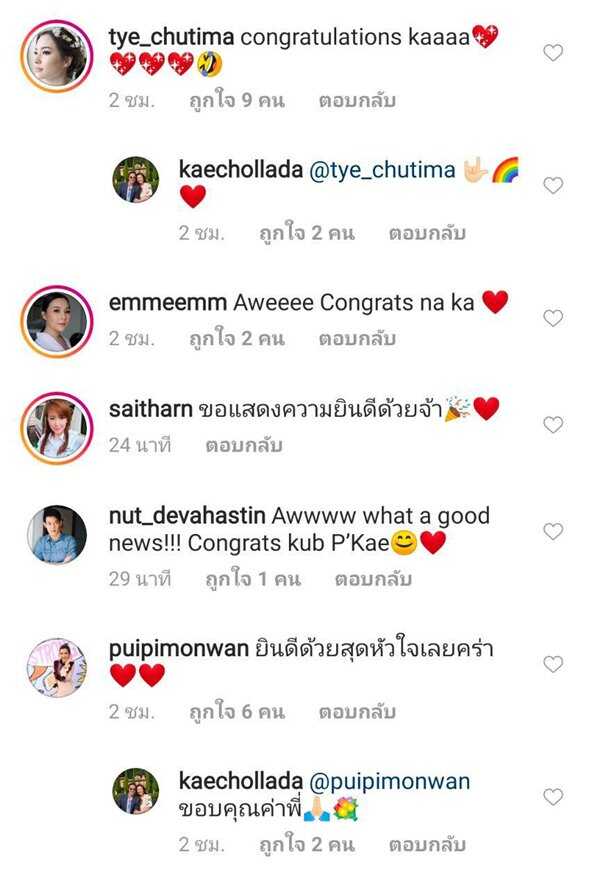Tap heart on kaechollada's reply to tye_chutima
The height and width of the screenshot is (888, 600).
click(553, 185)
